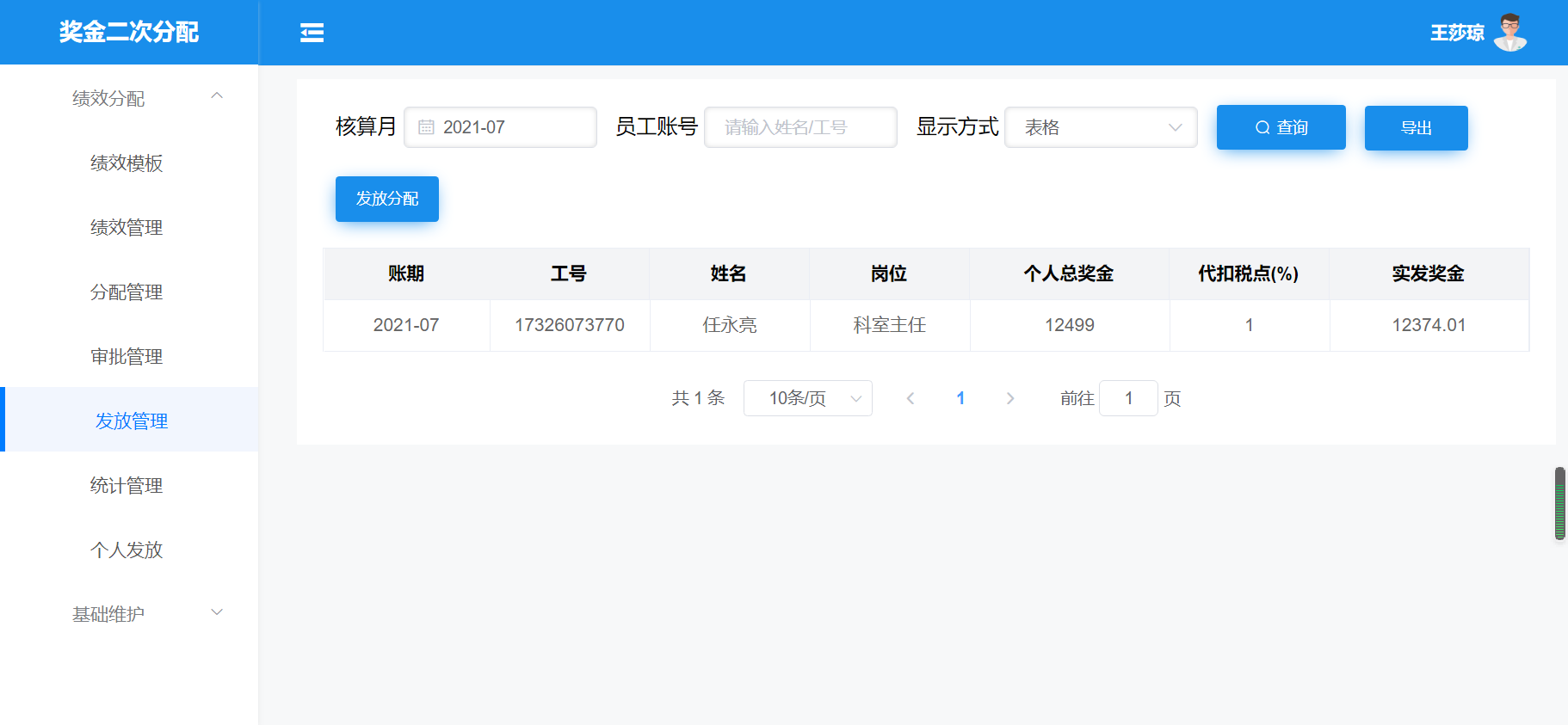1568x725 pixels.
Task: Click the 任永亮 name cell
Action: [x=730, y=325]
